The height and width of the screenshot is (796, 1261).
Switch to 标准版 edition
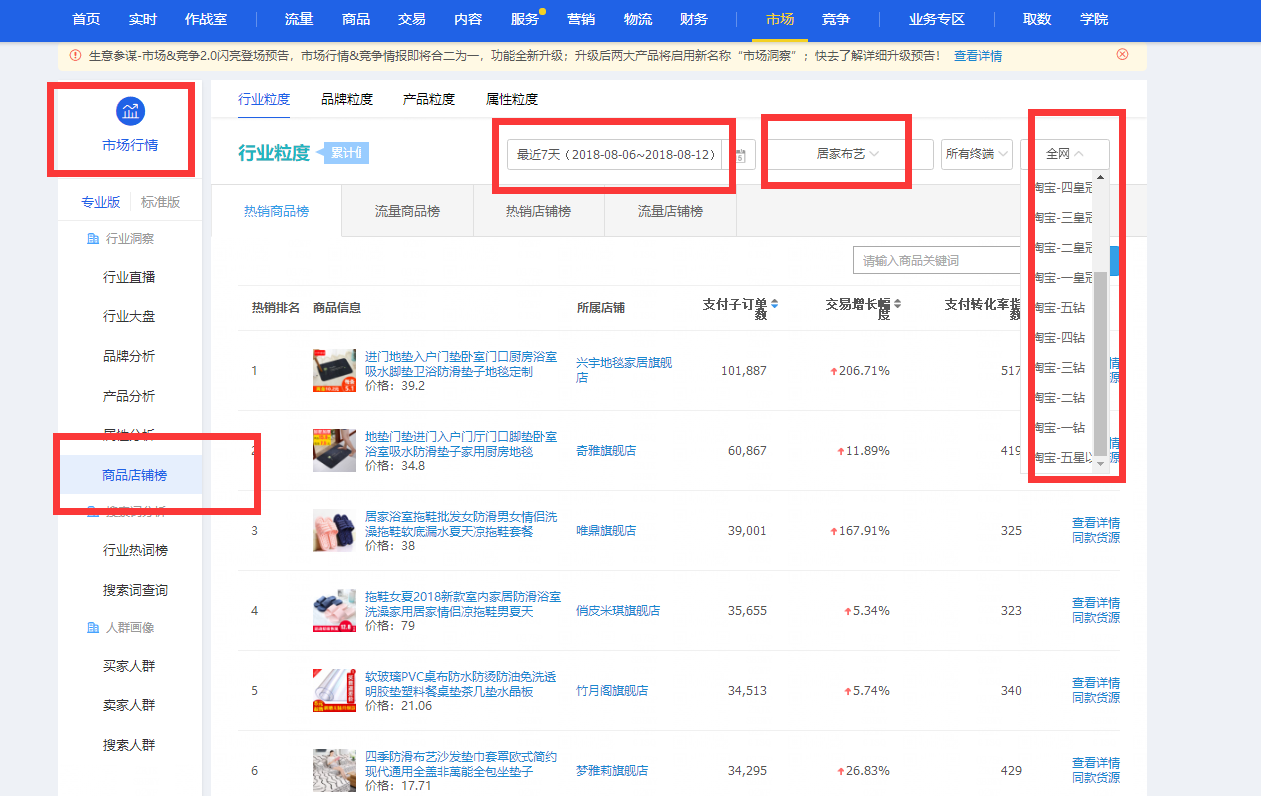pos(160,202)
